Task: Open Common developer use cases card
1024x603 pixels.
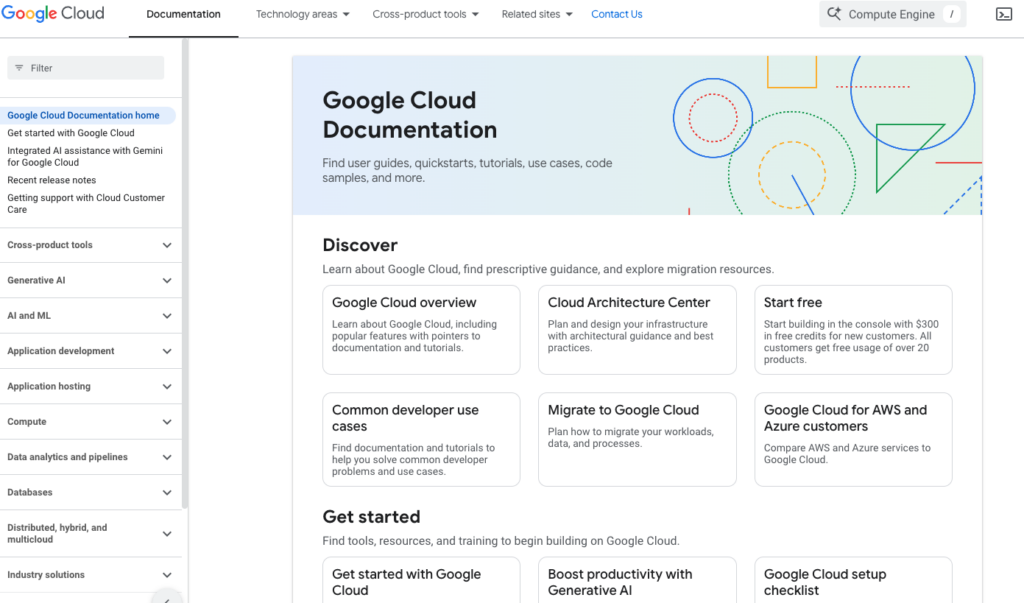Action: 421,440
